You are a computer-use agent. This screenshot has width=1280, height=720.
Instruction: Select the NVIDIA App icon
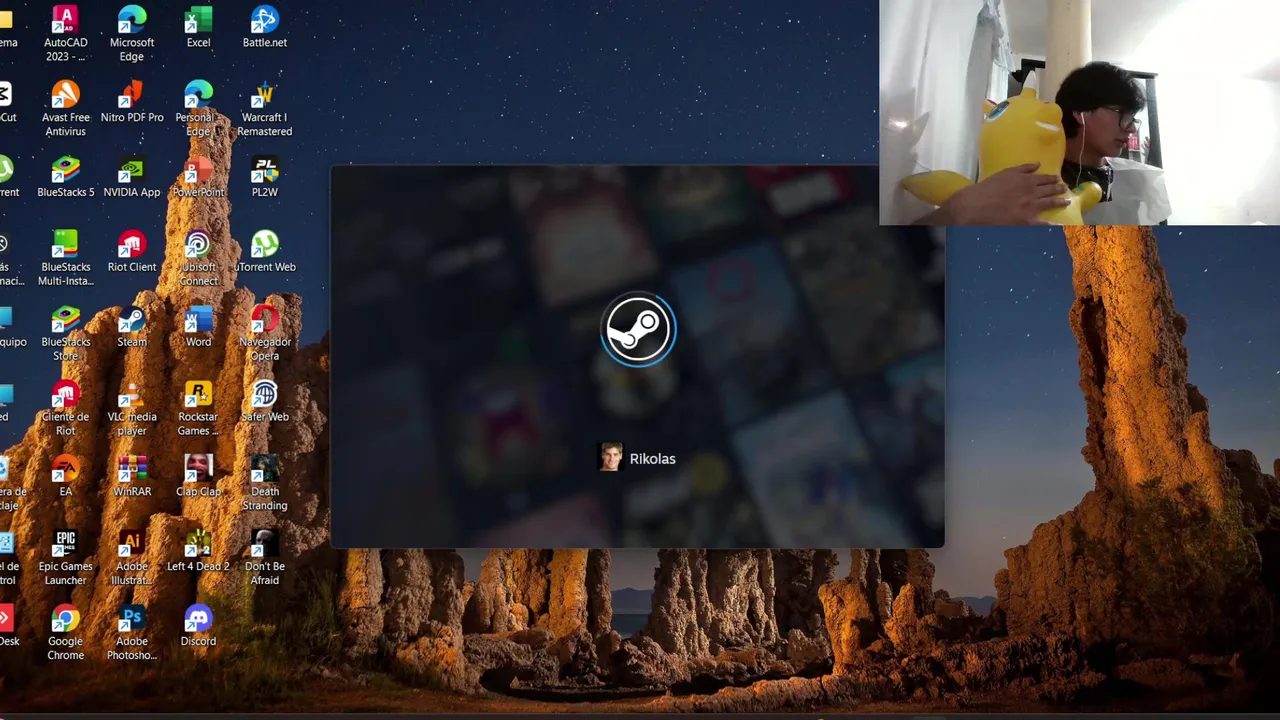(x=132, y=176)
